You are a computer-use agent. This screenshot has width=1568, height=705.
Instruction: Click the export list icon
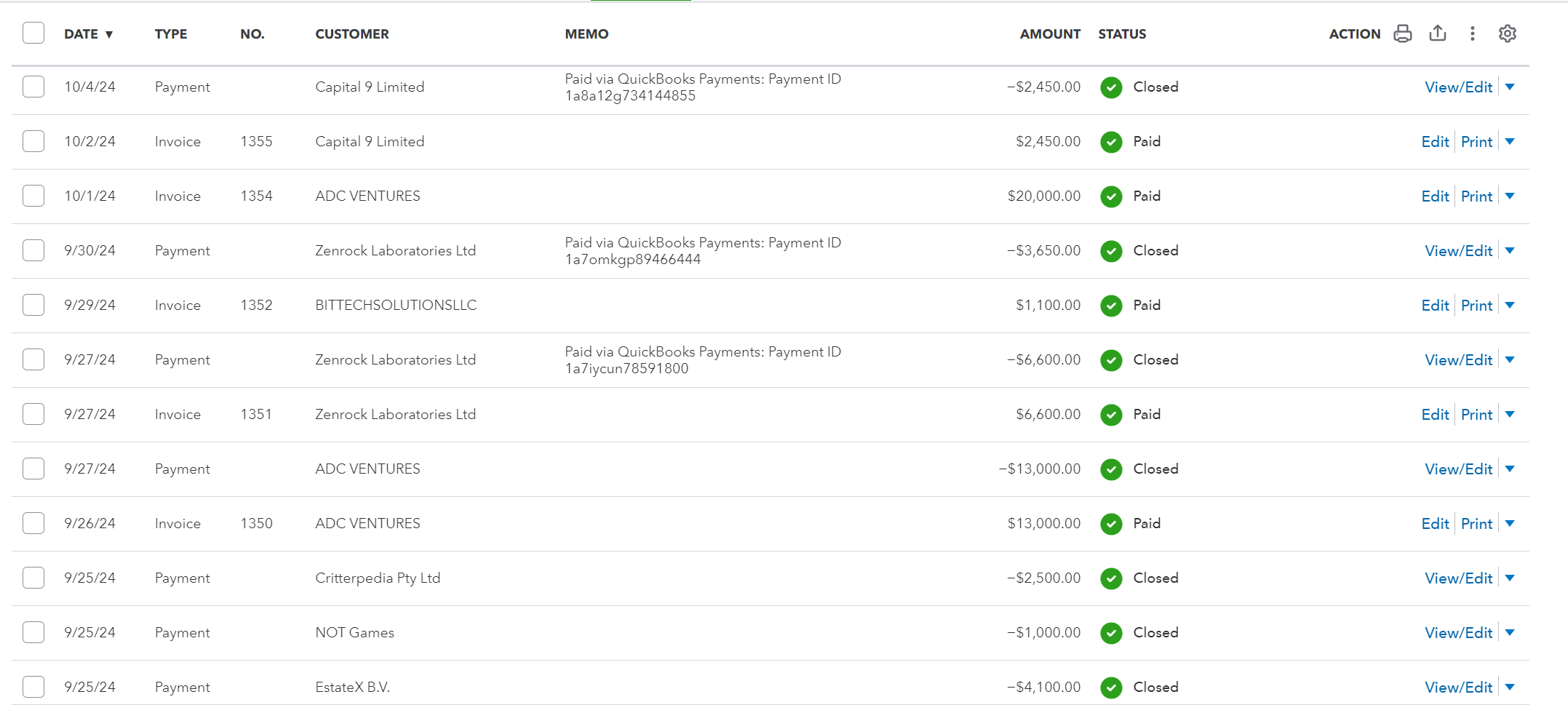coord(1438,33)
